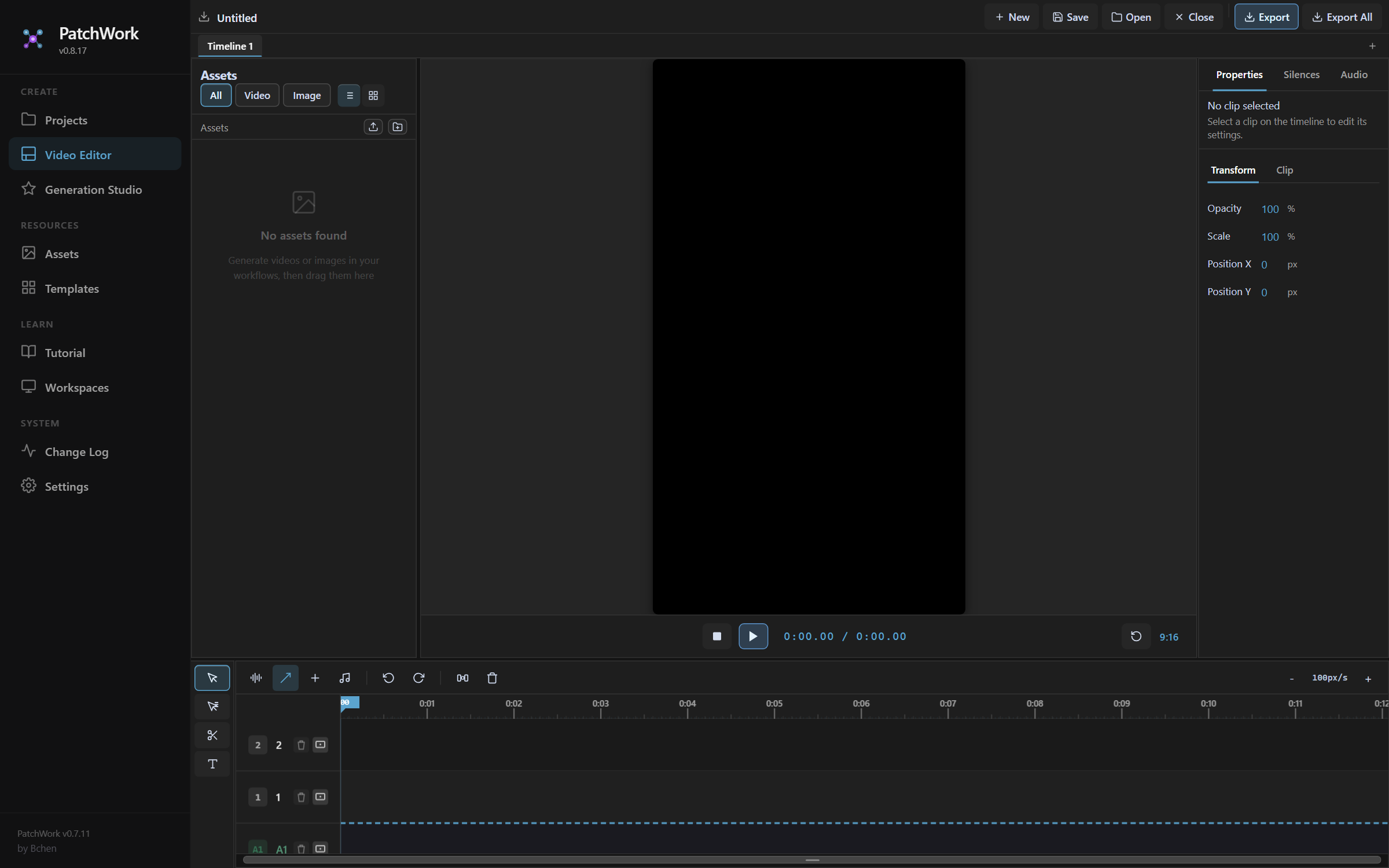Add a new track with plus icon
Screen dimensions: 1389x868
coord(315,678)
